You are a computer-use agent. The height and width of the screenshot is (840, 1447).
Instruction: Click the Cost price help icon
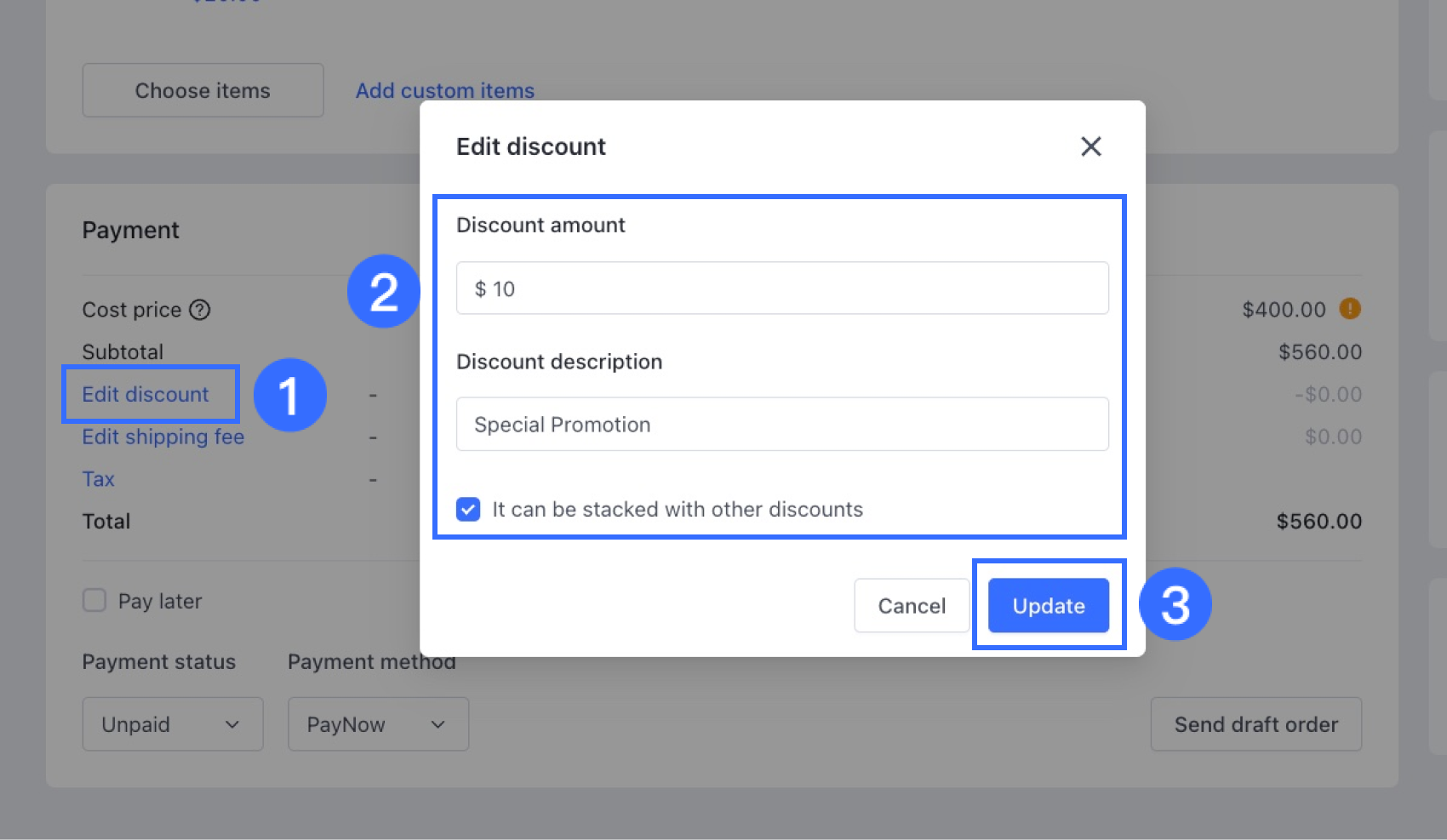point(200,310)
